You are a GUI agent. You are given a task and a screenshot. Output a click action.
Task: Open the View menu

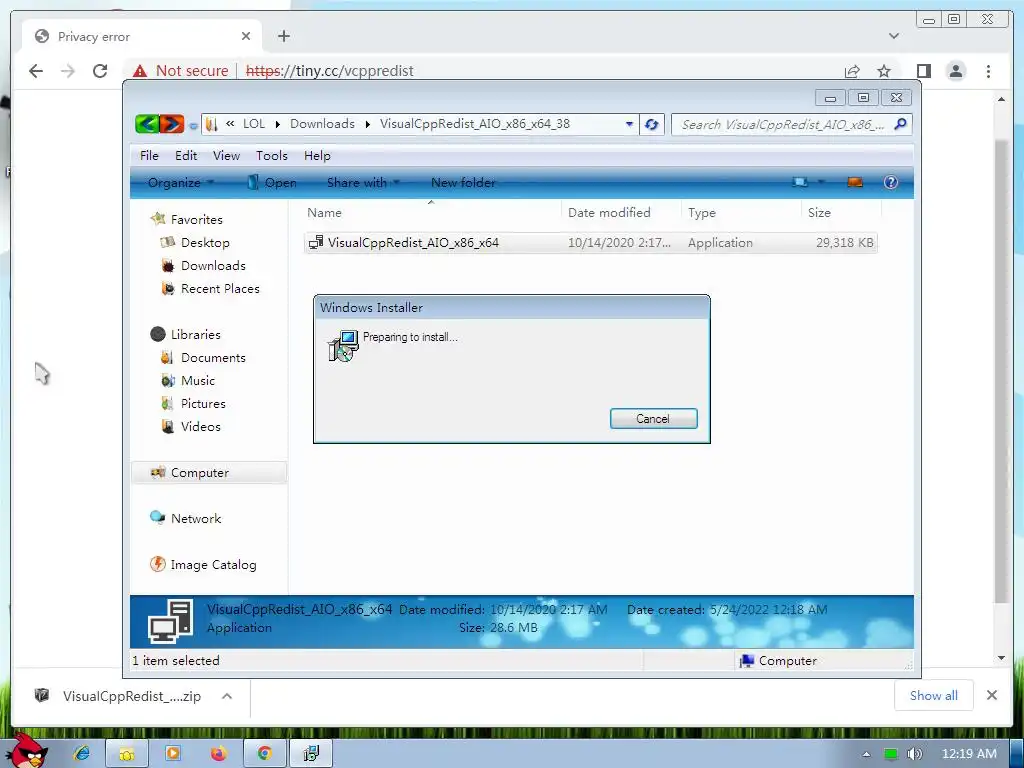(x=226, y=155)
